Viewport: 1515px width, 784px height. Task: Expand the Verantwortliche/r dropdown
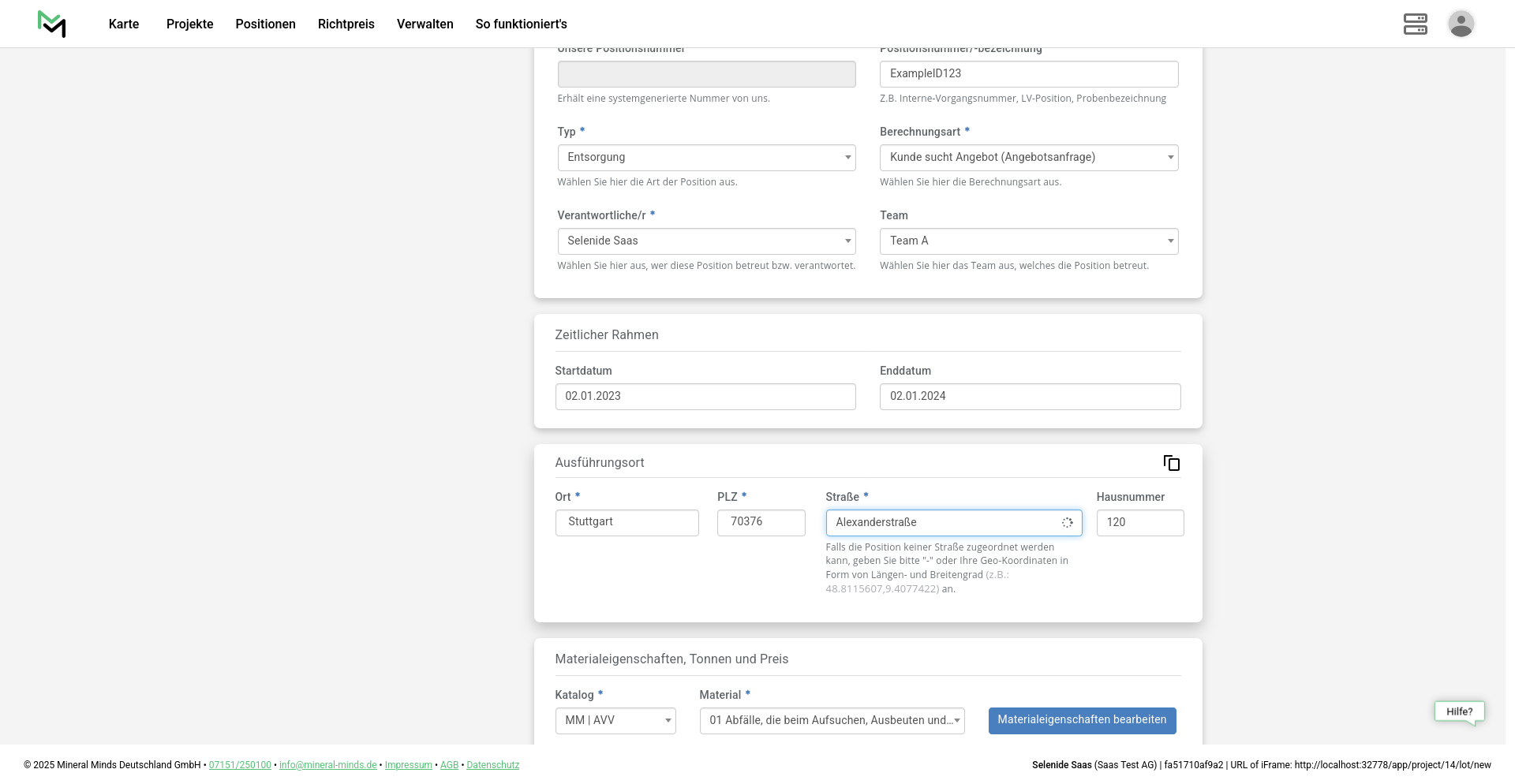coord(705,241)
